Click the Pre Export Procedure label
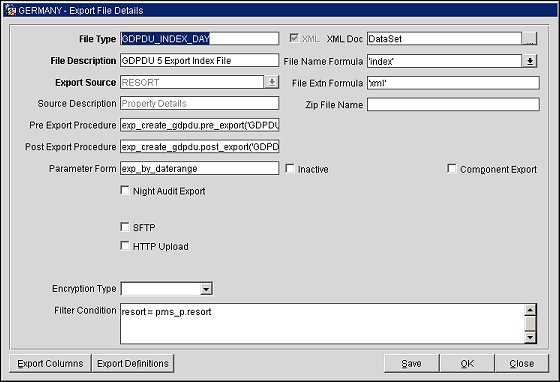560x382 pixels. click(73, 125)
